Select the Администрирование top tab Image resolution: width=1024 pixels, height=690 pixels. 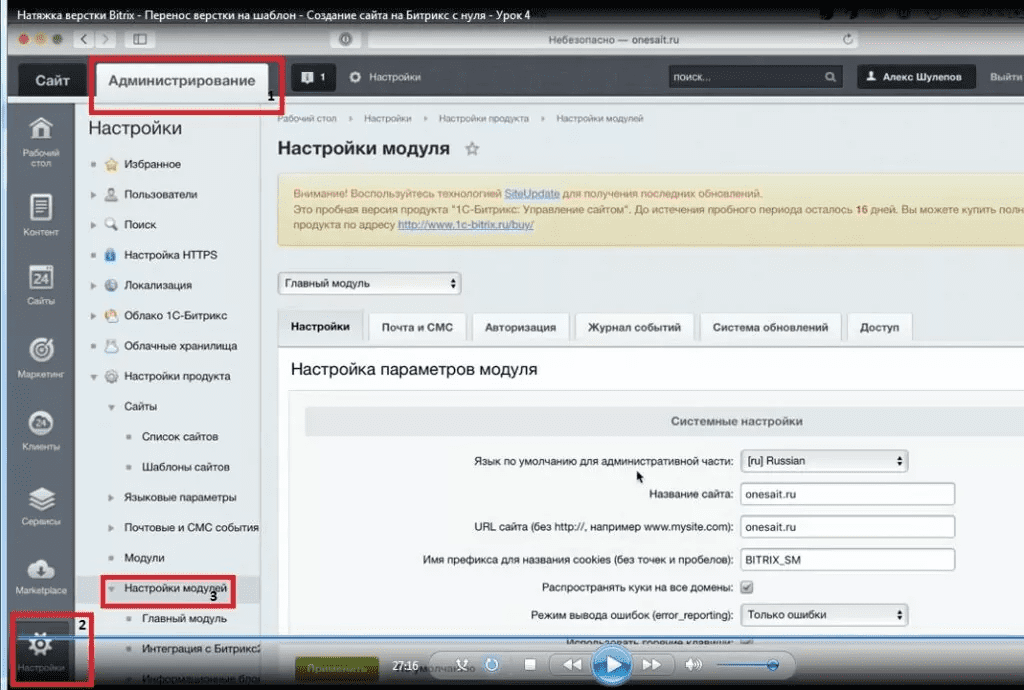click(182, 80)
